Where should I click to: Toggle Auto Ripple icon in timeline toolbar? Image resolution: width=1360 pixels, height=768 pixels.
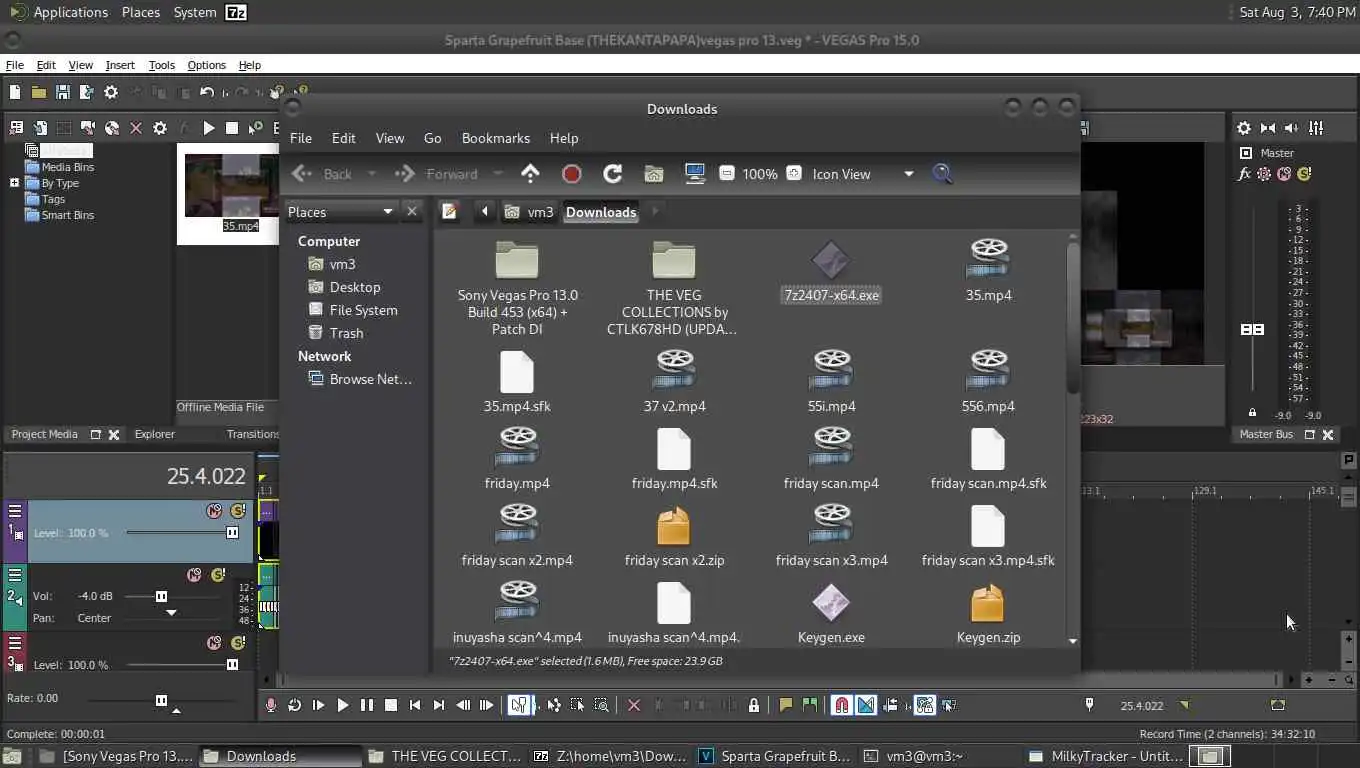point(890,705)
